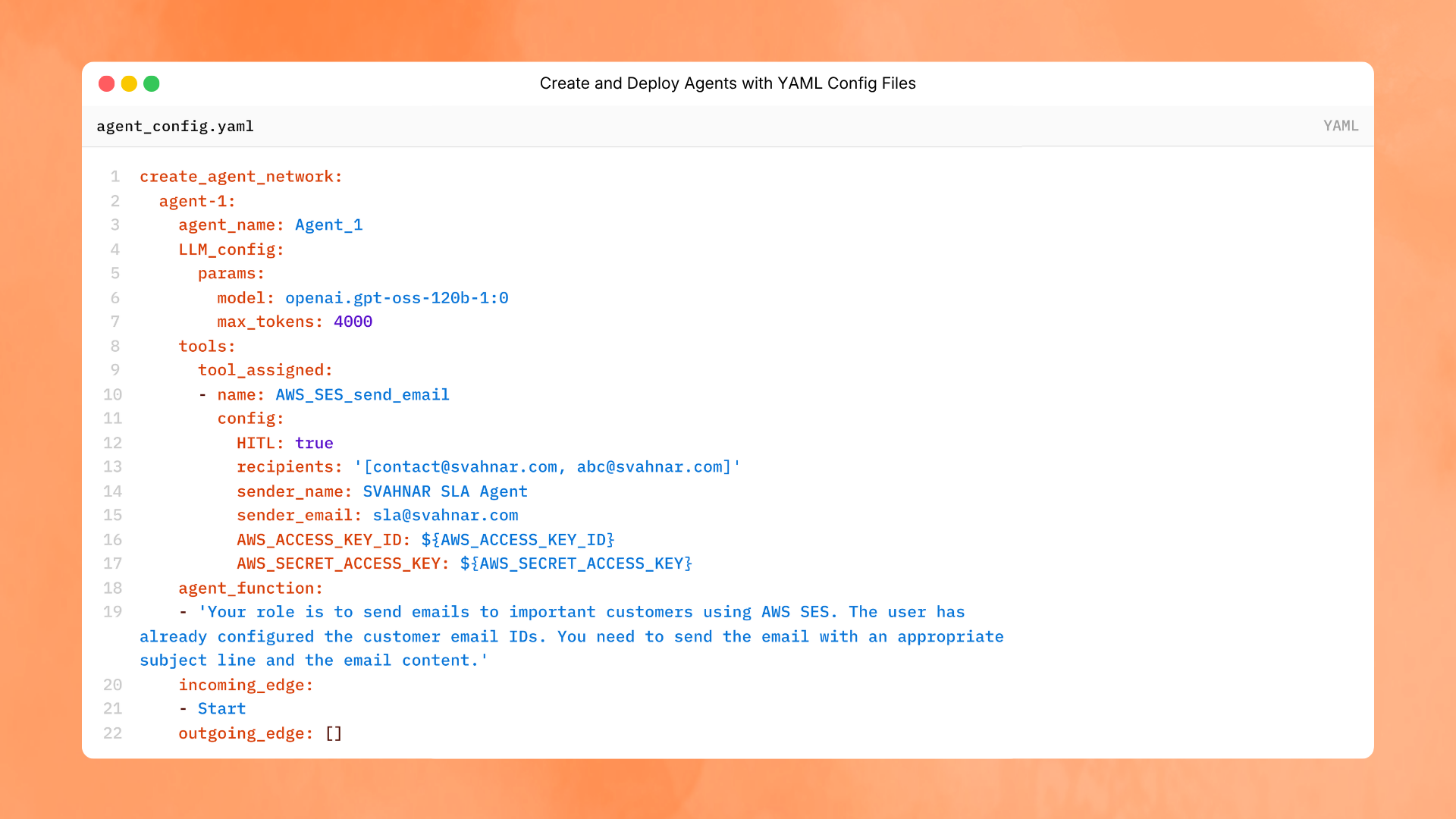Click the HITL value true

coord(315,443)
